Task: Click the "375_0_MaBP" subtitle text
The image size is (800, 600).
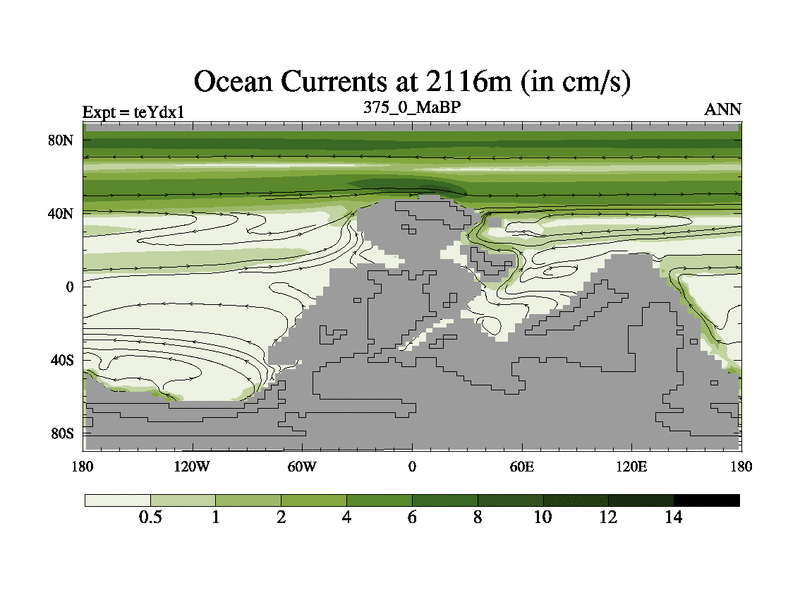Action: coord(411,106)
